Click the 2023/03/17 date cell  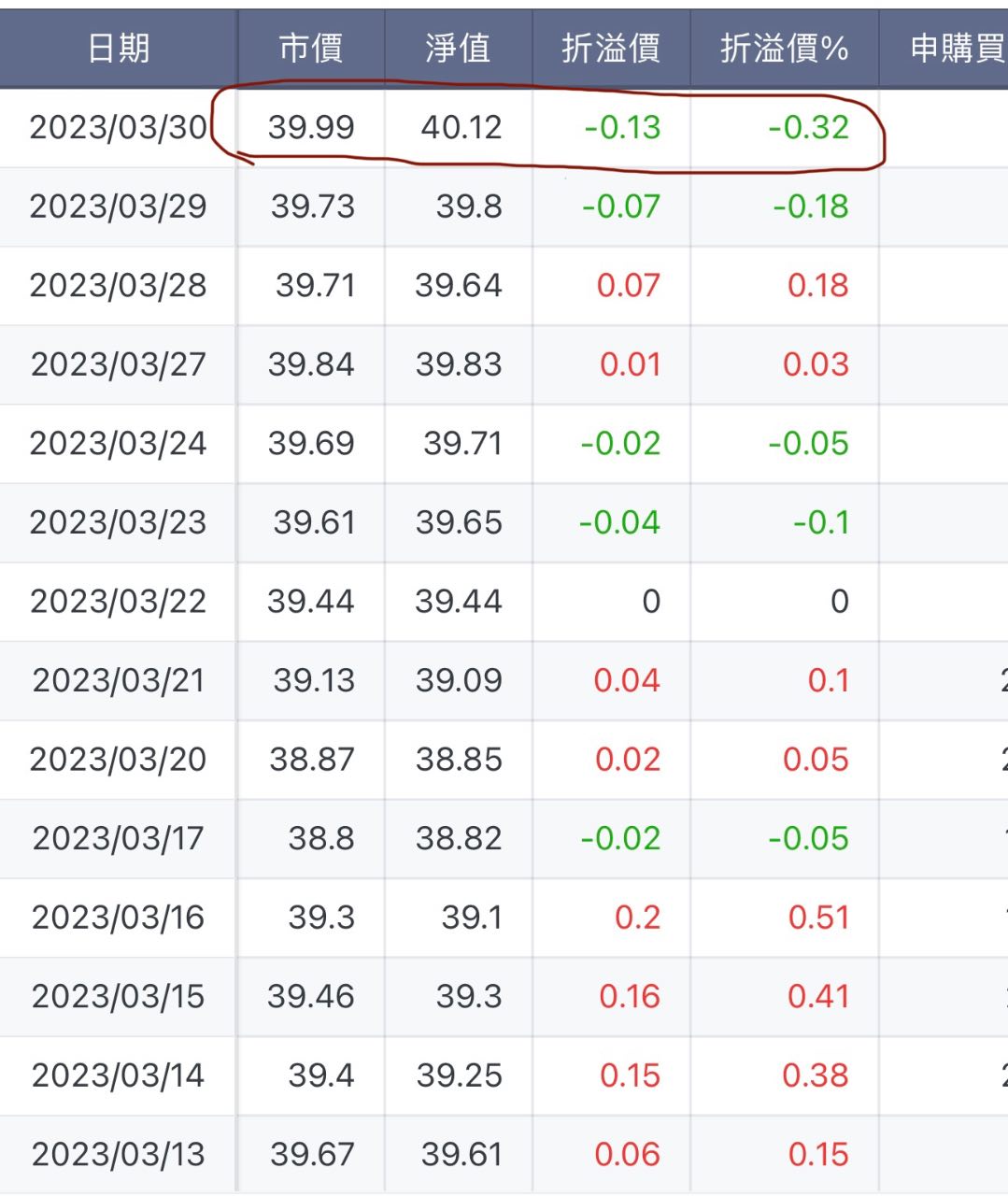click(119, 838)
